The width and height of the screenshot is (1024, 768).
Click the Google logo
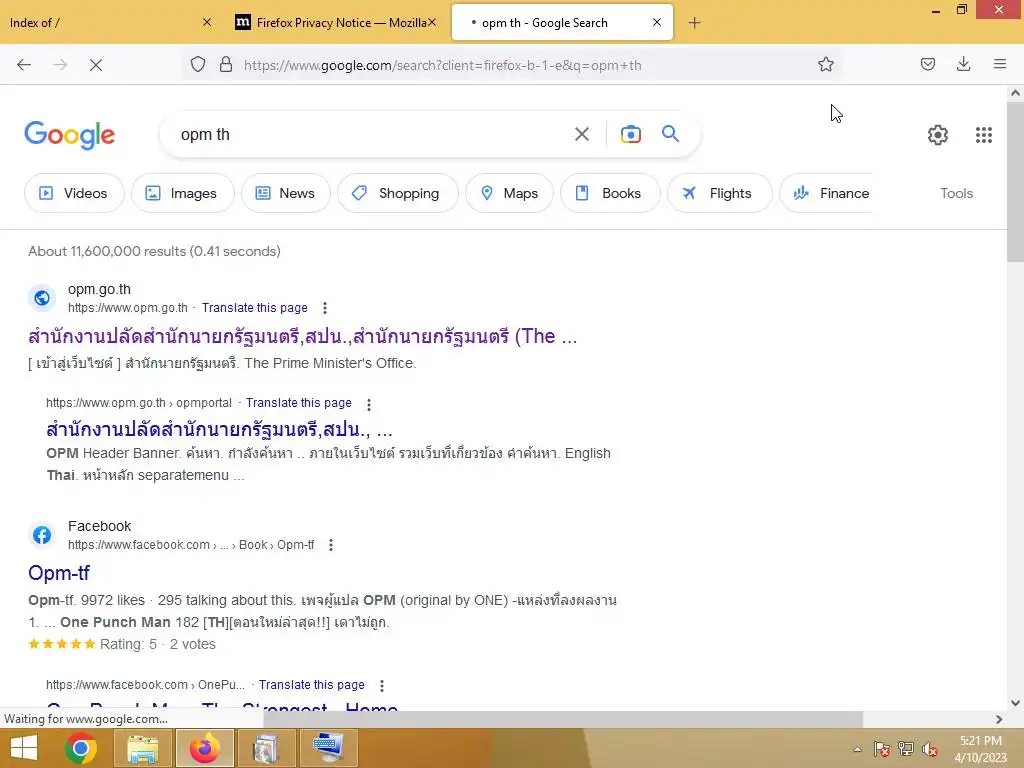[x=69, y=135]
